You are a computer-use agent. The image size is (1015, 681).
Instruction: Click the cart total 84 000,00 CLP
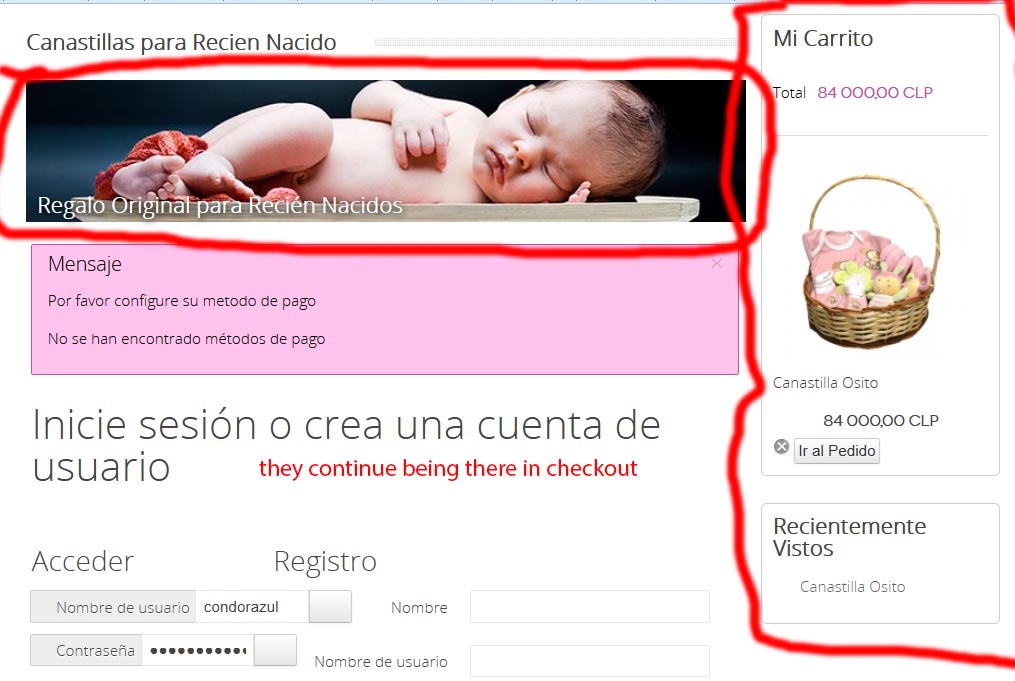875,93
